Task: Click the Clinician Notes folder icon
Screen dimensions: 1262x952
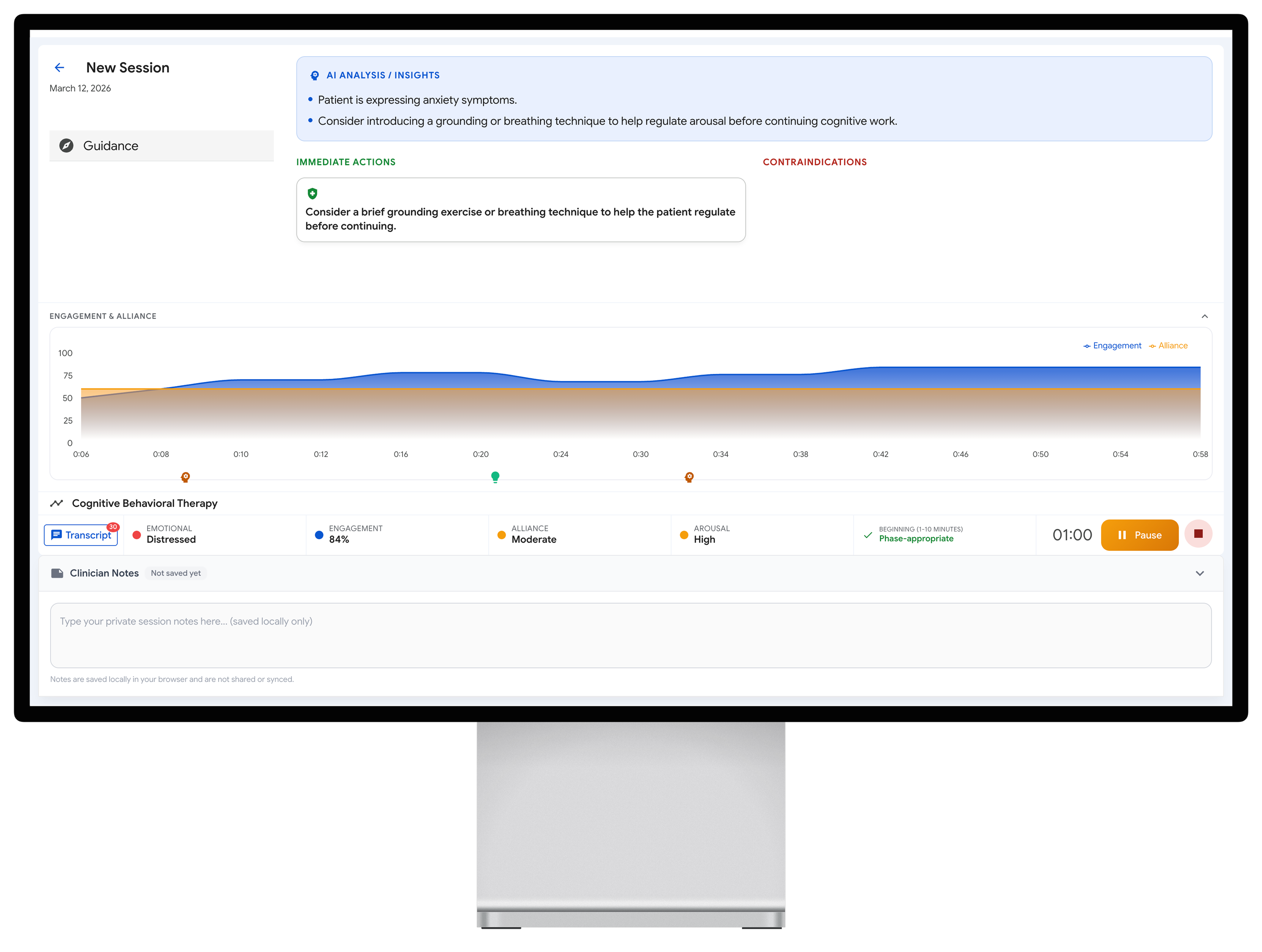Action: click(x=57, y=573)
